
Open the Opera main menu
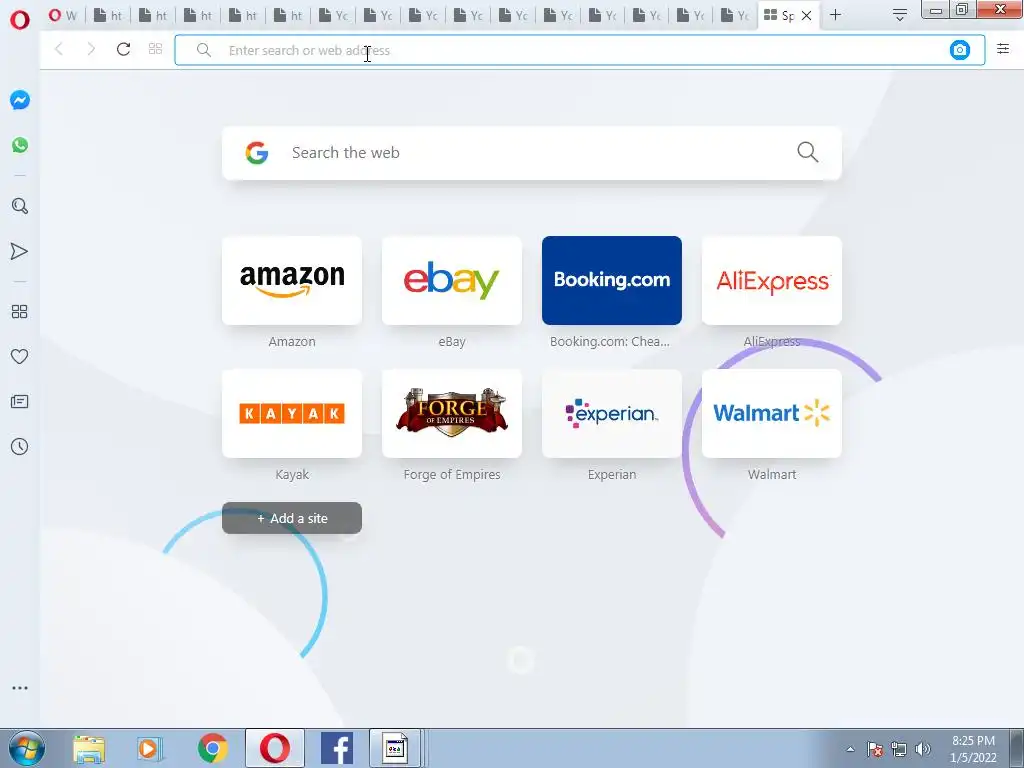[20, 20]
